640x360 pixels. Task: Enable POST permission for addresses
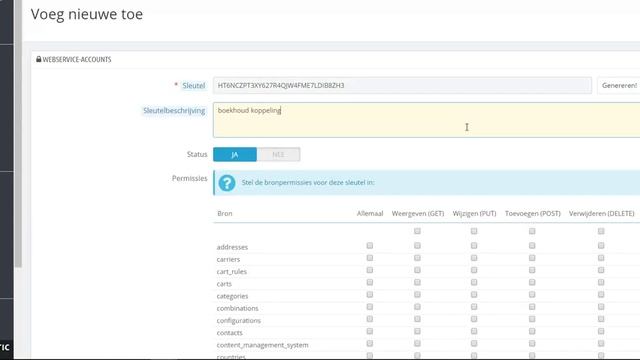(x=532, y=245)
